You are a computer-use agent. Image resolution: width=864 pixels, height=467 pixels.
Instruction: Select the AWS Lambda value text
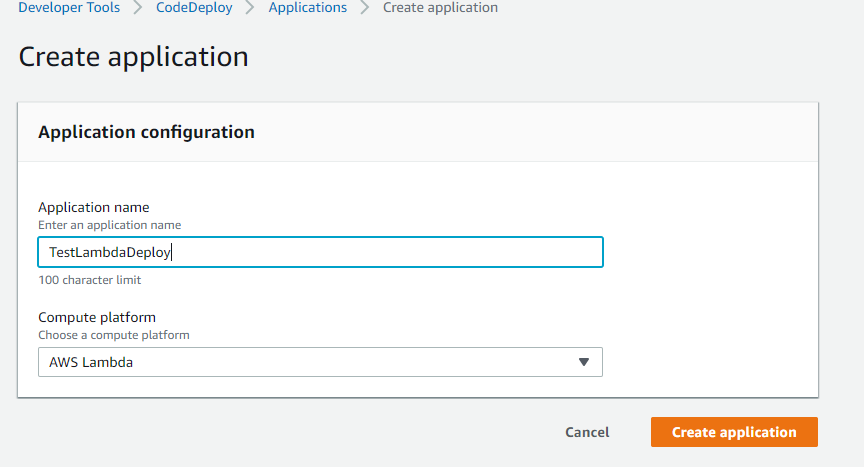point(91,362)
